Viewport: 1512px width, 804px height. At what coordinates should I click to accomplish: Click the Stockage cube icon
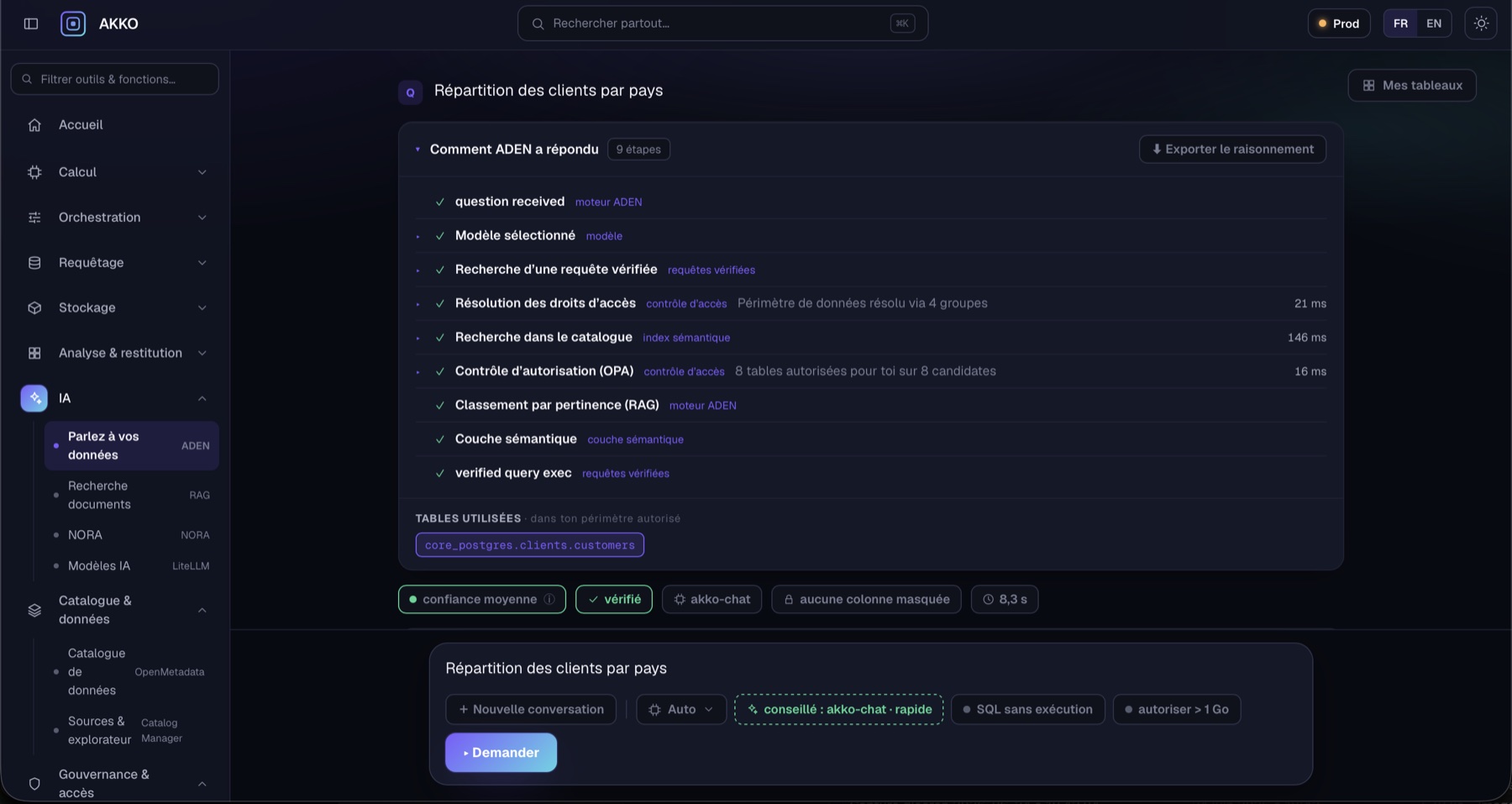[34, 307]
